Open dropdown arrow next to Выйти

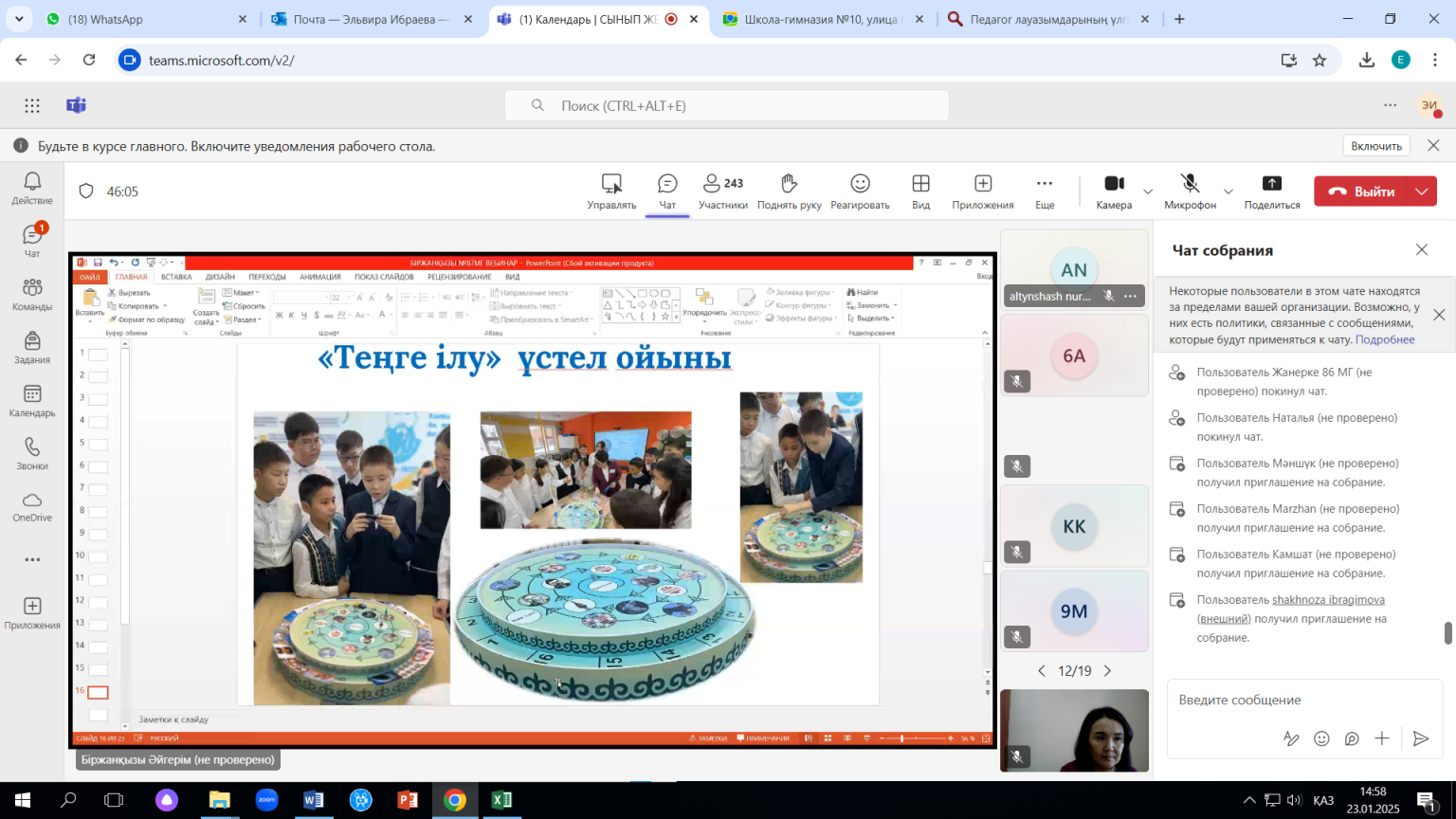(x=1422, y=191)
